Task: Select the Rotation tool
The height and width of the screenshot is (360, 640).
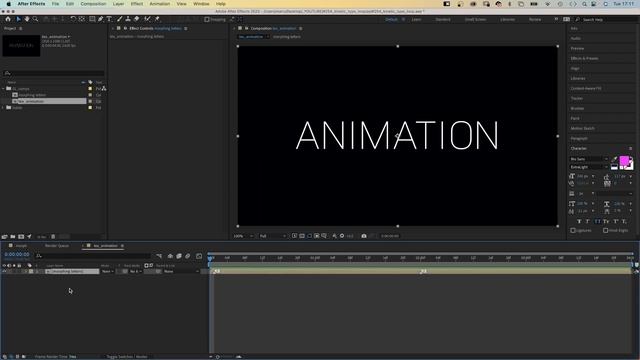Action: point(73,19)
